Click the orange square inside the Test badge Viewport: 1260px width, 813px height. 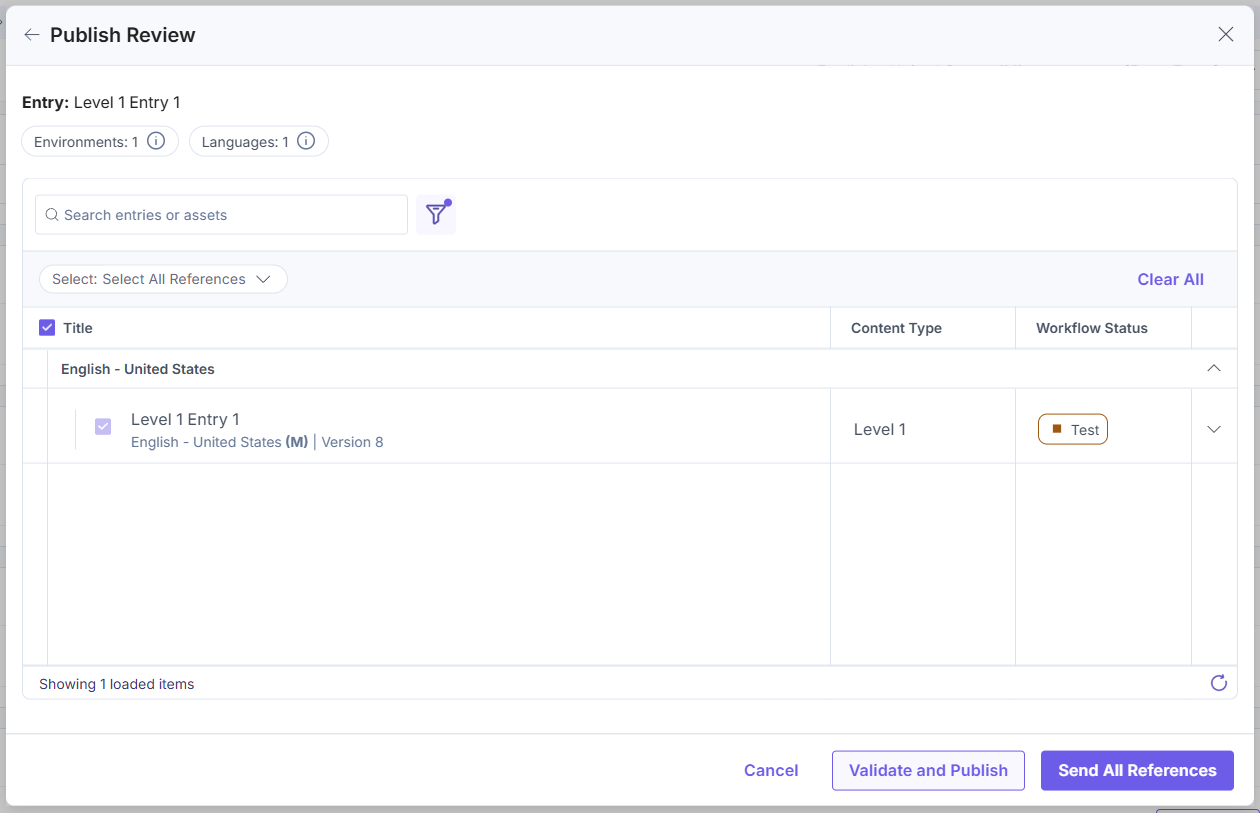(1055, 428)
